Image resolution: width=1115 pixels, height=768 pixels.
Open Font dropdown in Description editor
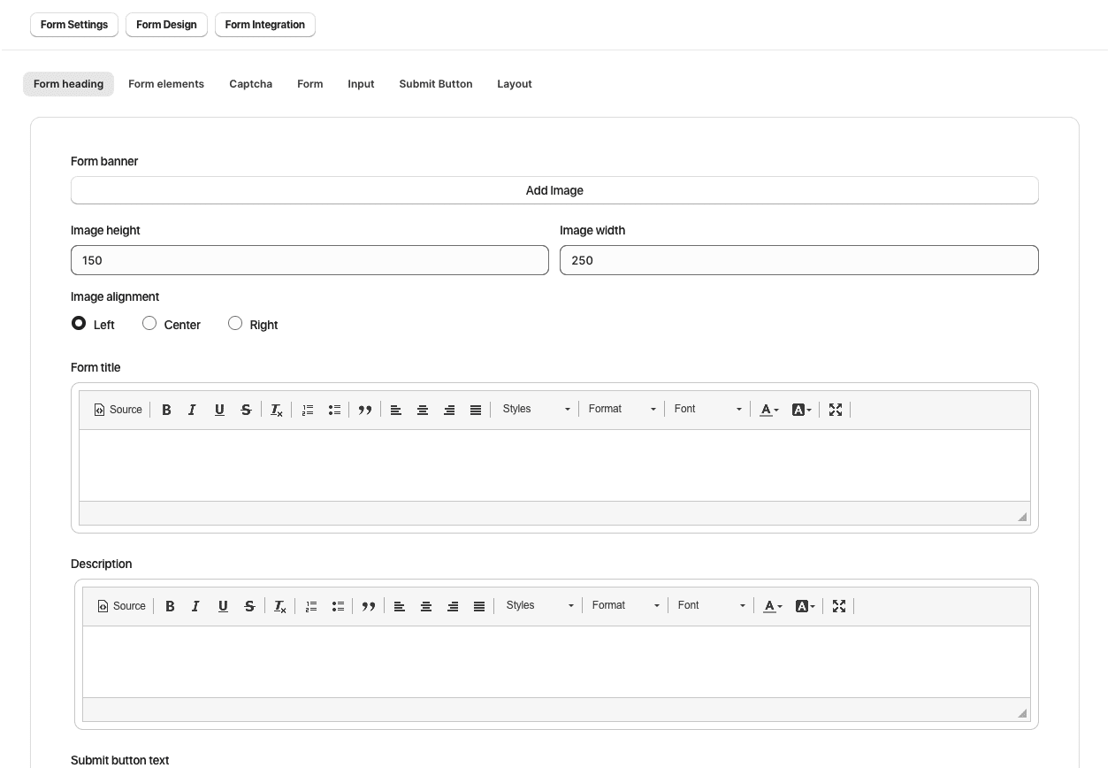tap(711, 605)
